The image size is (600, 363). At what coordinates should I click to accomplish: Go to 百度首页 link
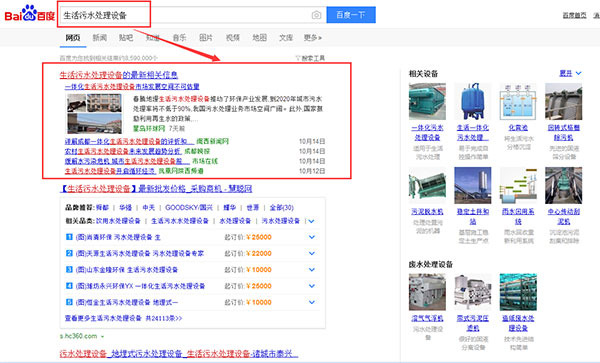click(x=574, y=15)
